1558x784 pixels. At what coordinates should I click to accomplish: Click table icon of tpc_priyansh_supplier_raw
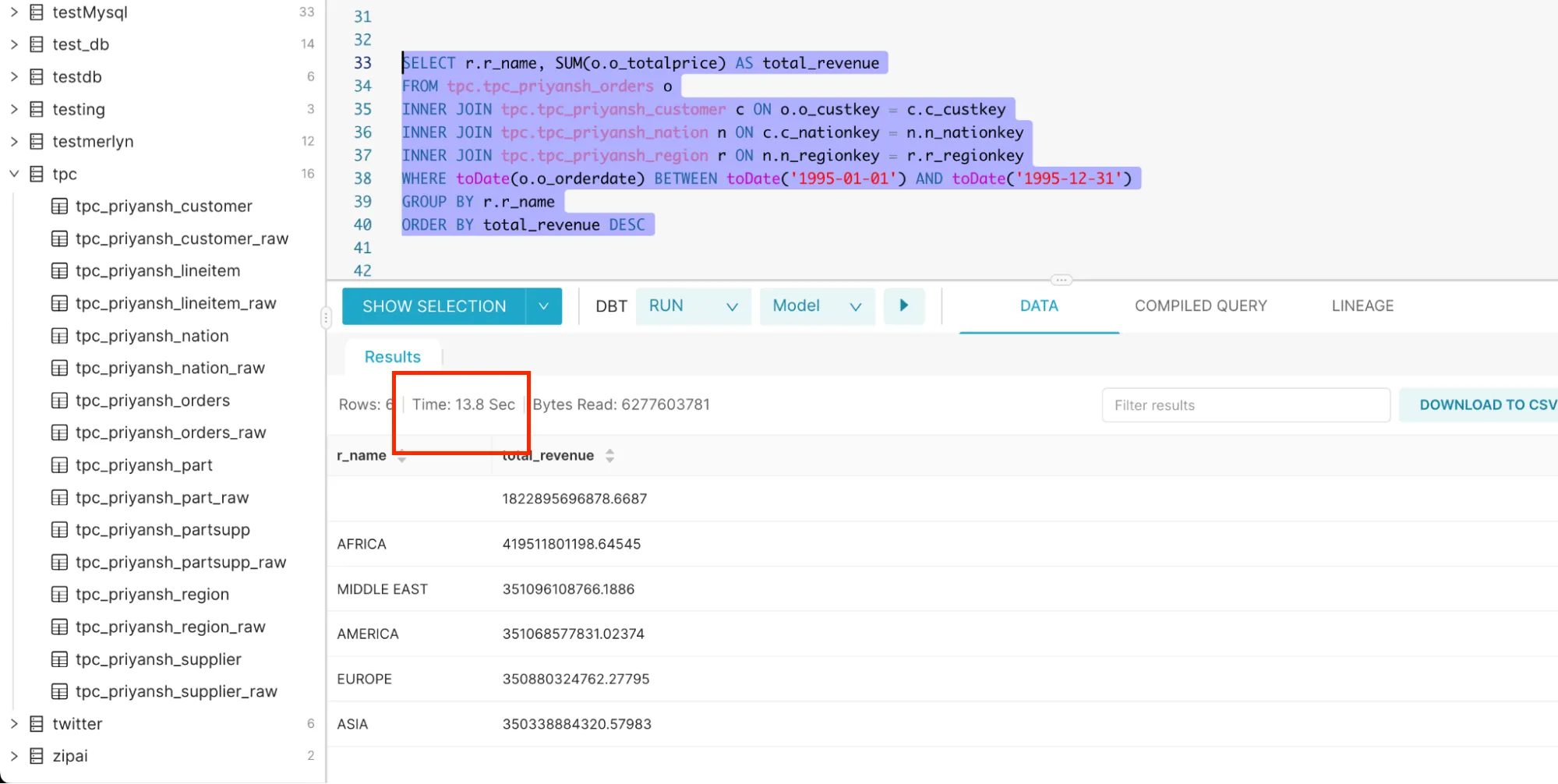(x=59, y=691)
